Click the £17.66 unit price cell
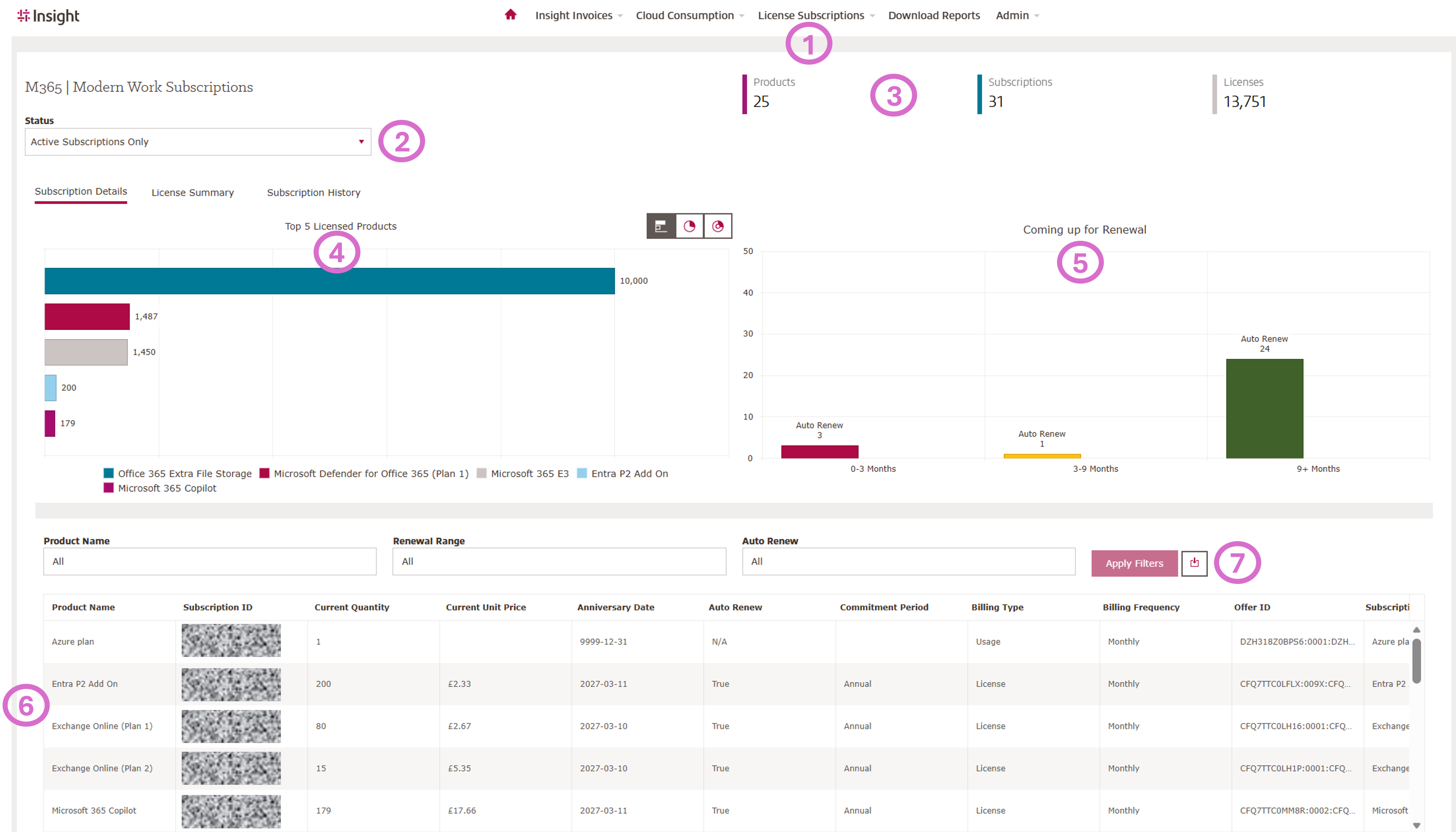The width and height of the screenshot is (1456, 832). point(505,811)
